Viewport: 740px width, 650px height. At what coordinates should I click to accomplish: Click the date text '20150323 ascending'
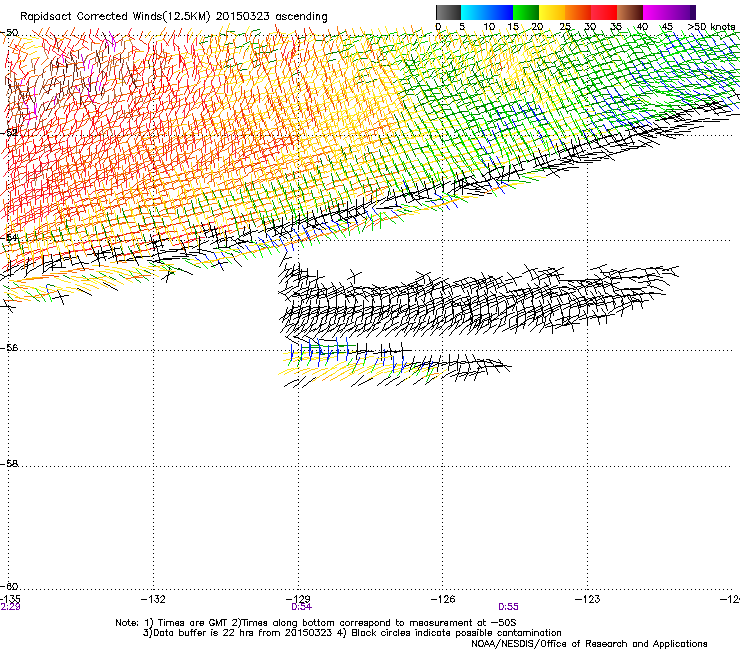[271, 17]
